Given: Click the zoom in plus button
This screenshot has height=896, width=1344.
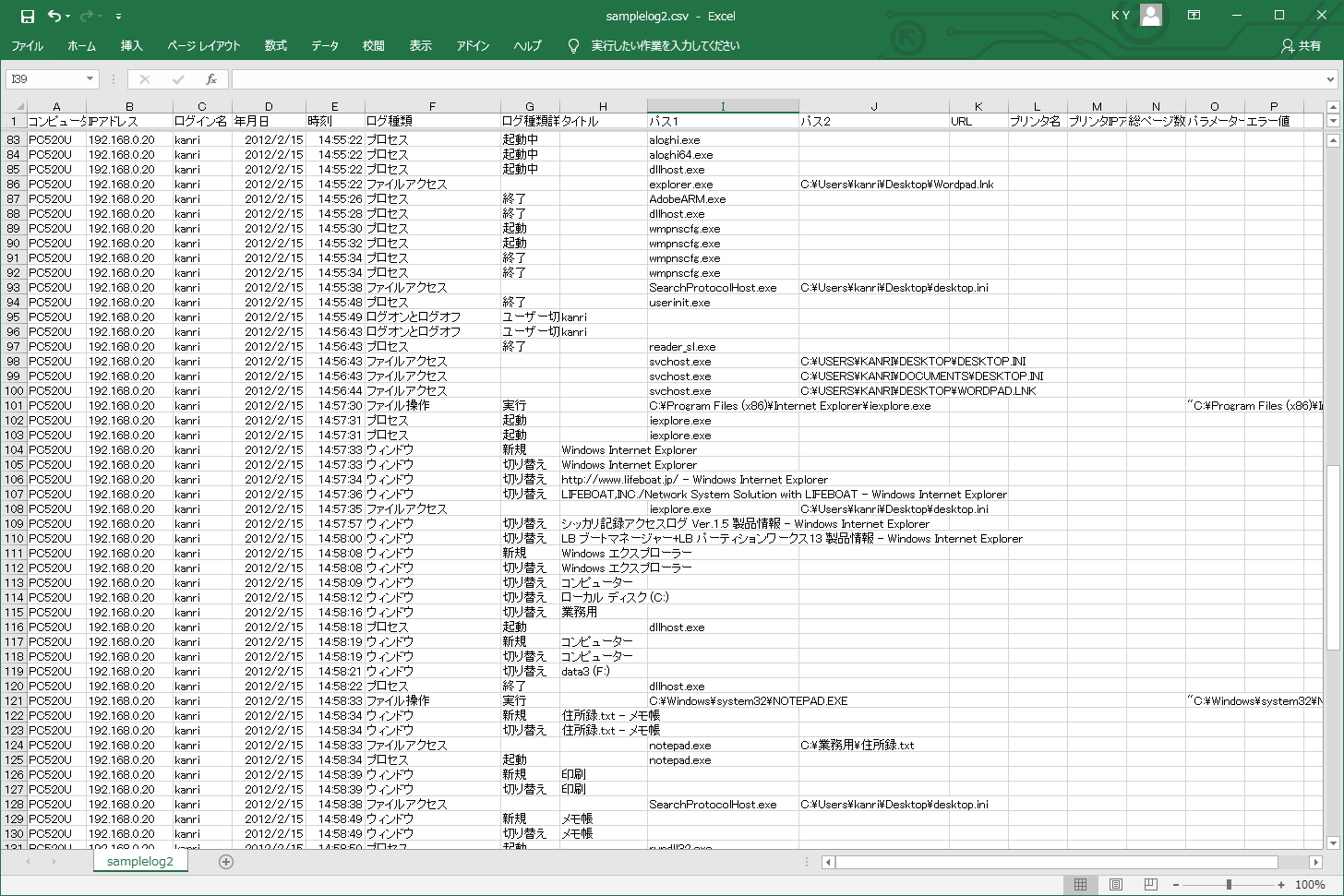Looking at the screenshot, I should coord(1281,884).
